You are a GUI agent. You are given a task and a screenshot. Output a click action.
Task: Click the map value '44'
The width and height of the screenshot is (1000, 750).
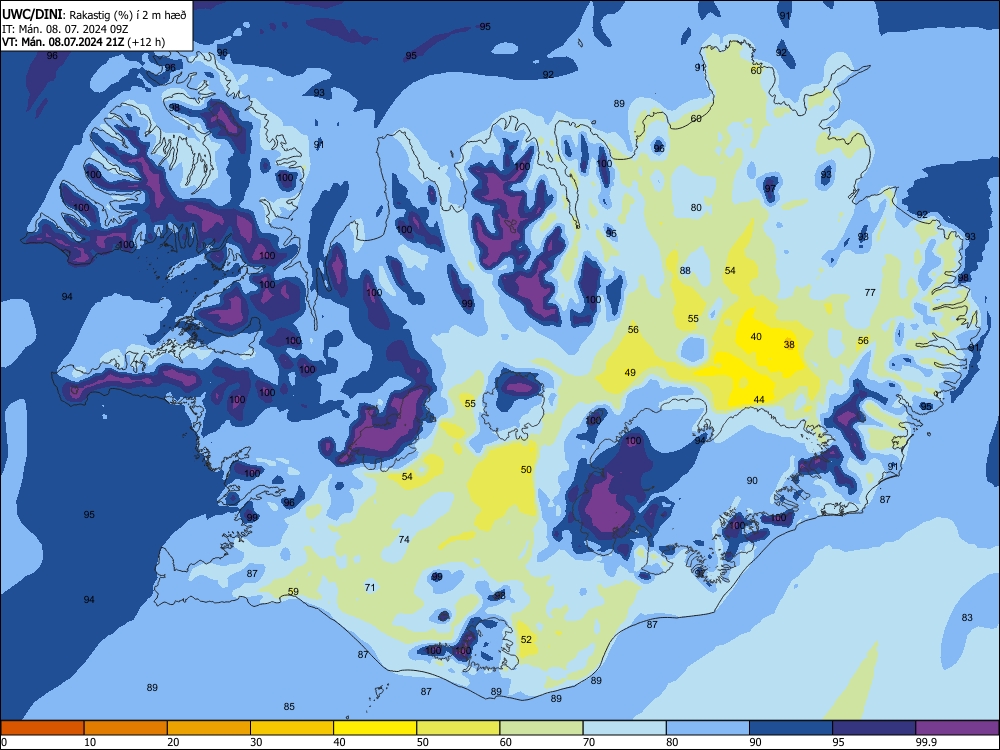759,400
